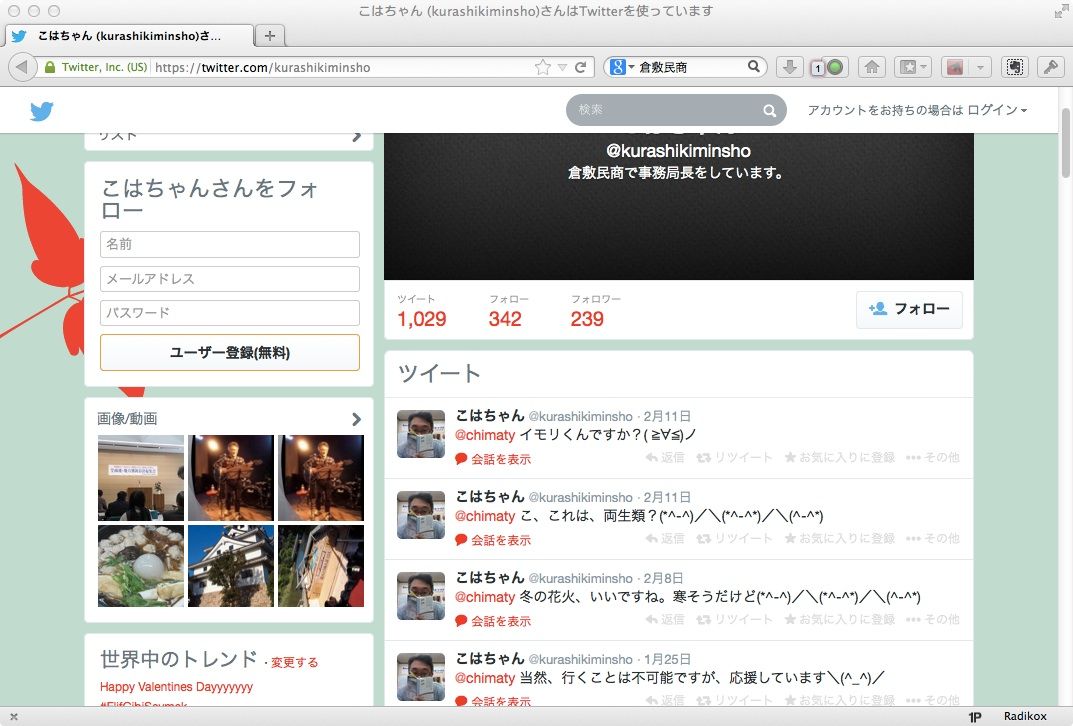Click the 1 counter toolbar button

817,68
